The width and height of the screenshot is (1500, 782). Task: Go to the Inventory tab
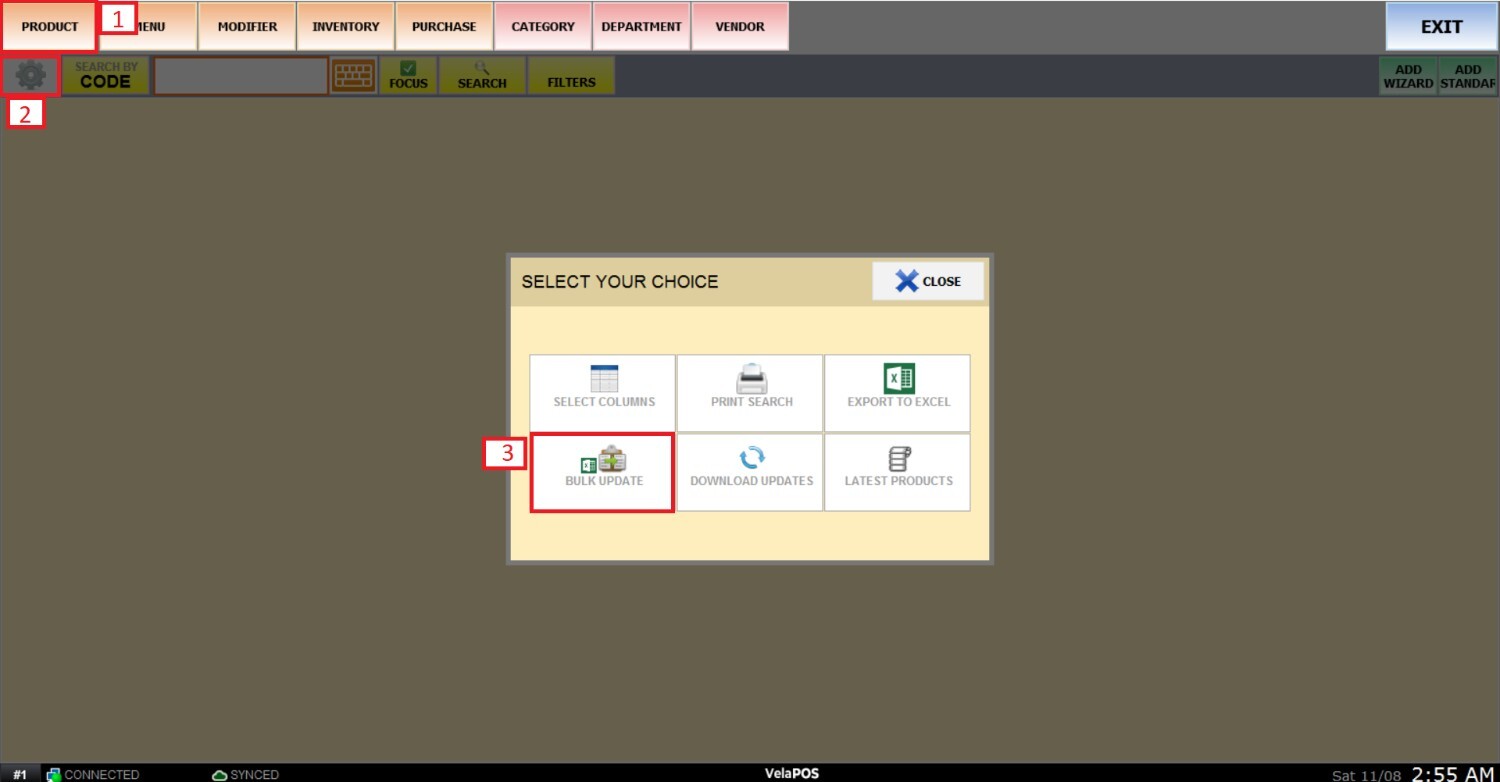[x=345, y=27]
